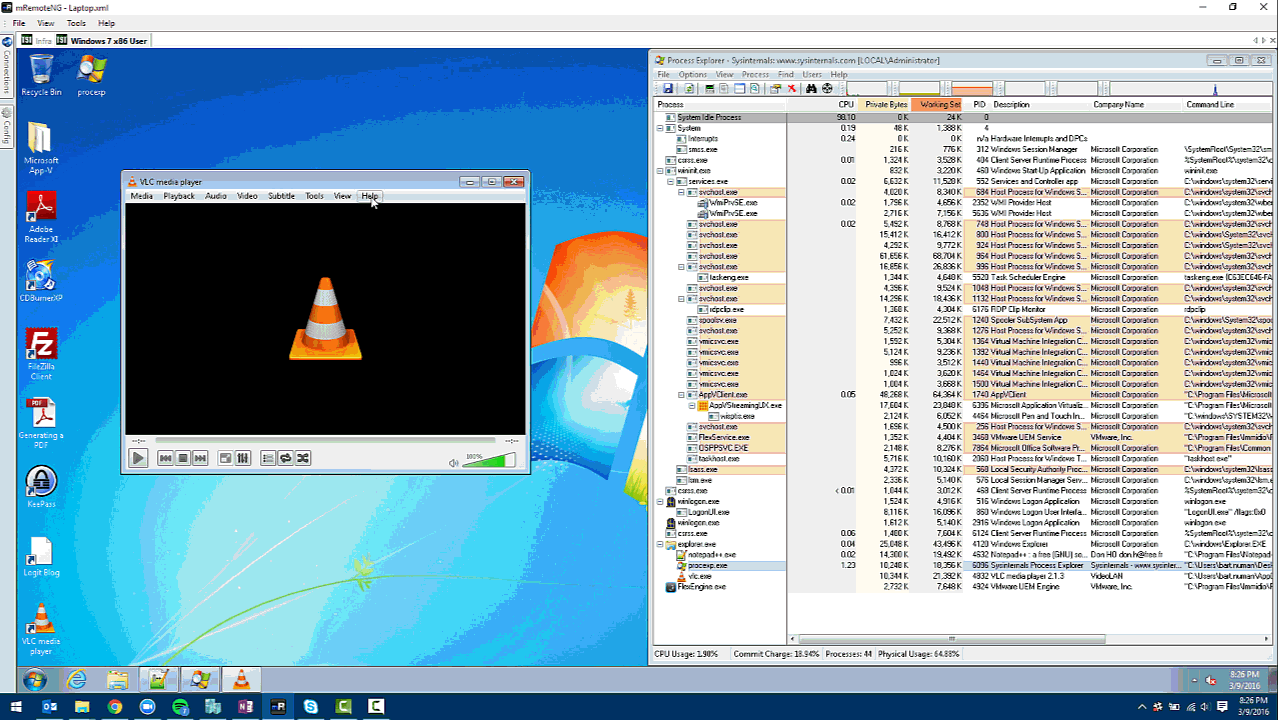Collapse the System process tree node
Screen dimensions: 1278x720
[x=661, y=128]
